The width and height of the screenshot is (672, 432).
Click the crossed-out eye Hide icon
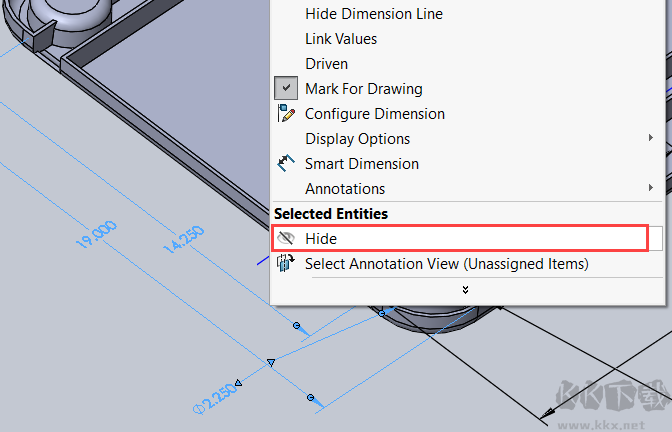click(x=286, y=239)
